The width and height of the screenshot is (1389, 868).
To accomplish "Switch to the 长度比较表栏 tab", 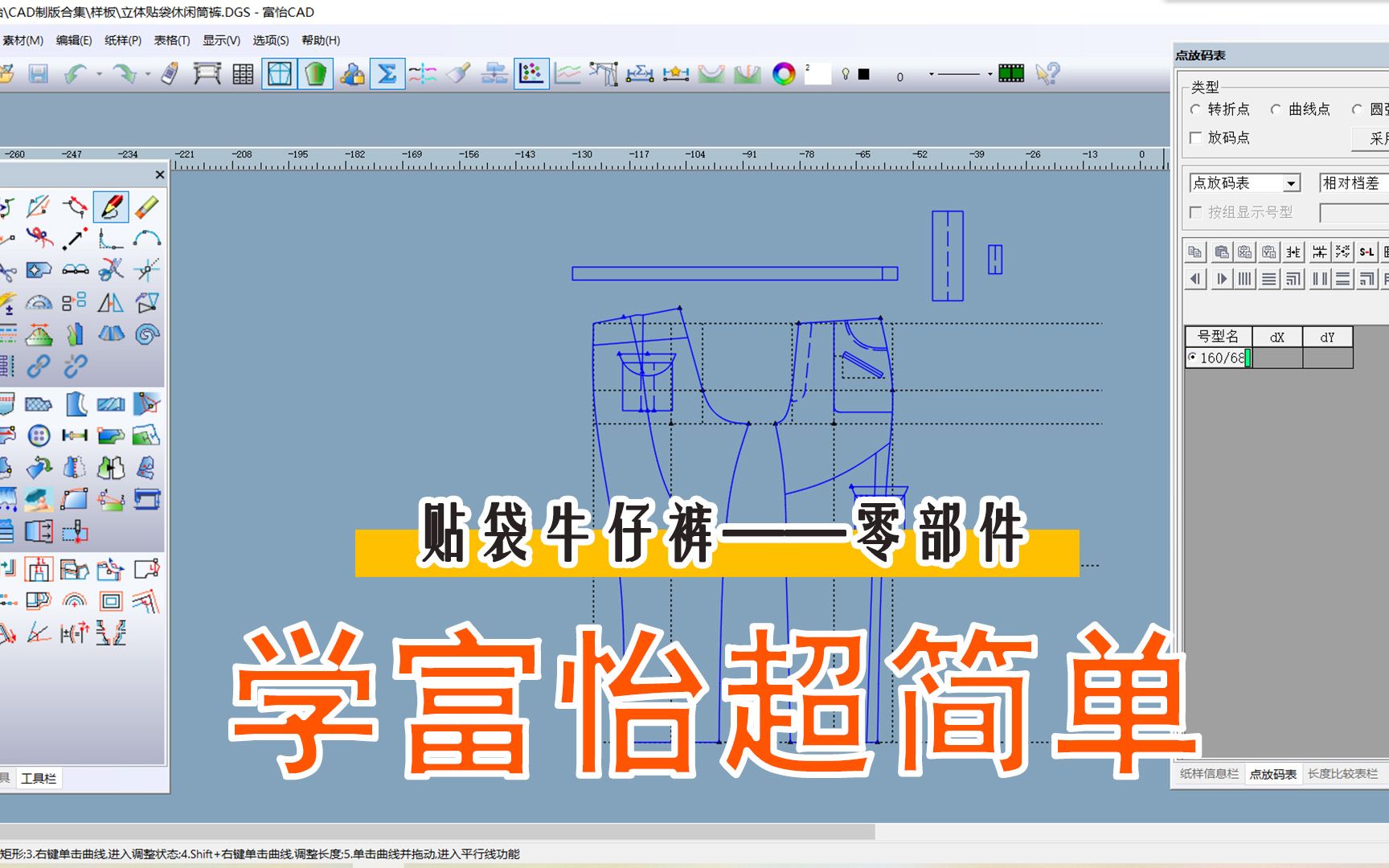I will click(1342, 774).
